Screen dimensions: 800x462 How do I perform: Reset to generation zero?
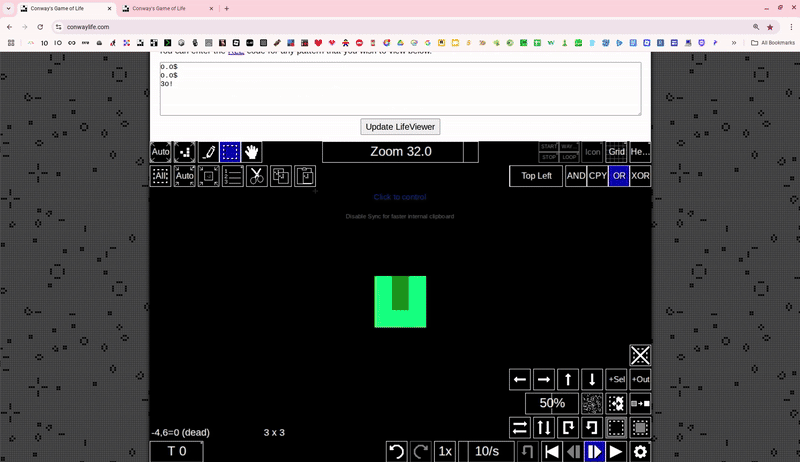pos(552,452)
